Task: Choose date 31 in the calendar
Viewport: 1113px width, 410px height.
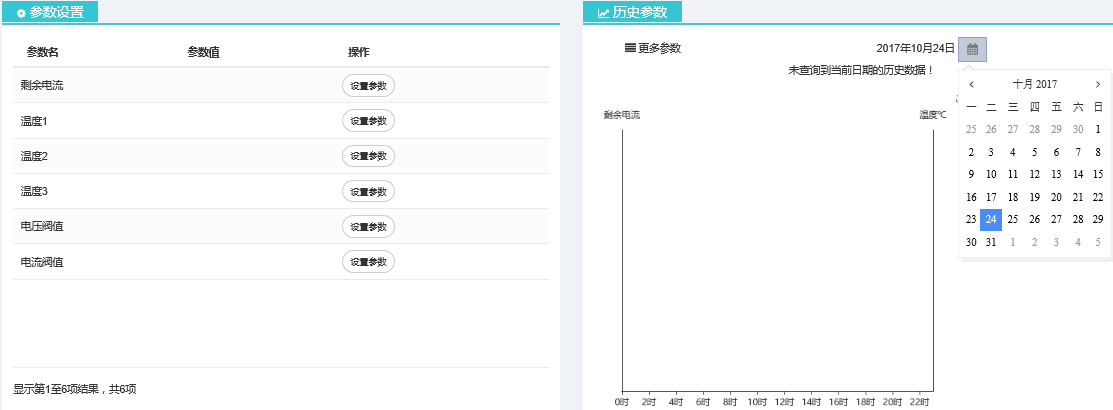Action: point(991,242)
